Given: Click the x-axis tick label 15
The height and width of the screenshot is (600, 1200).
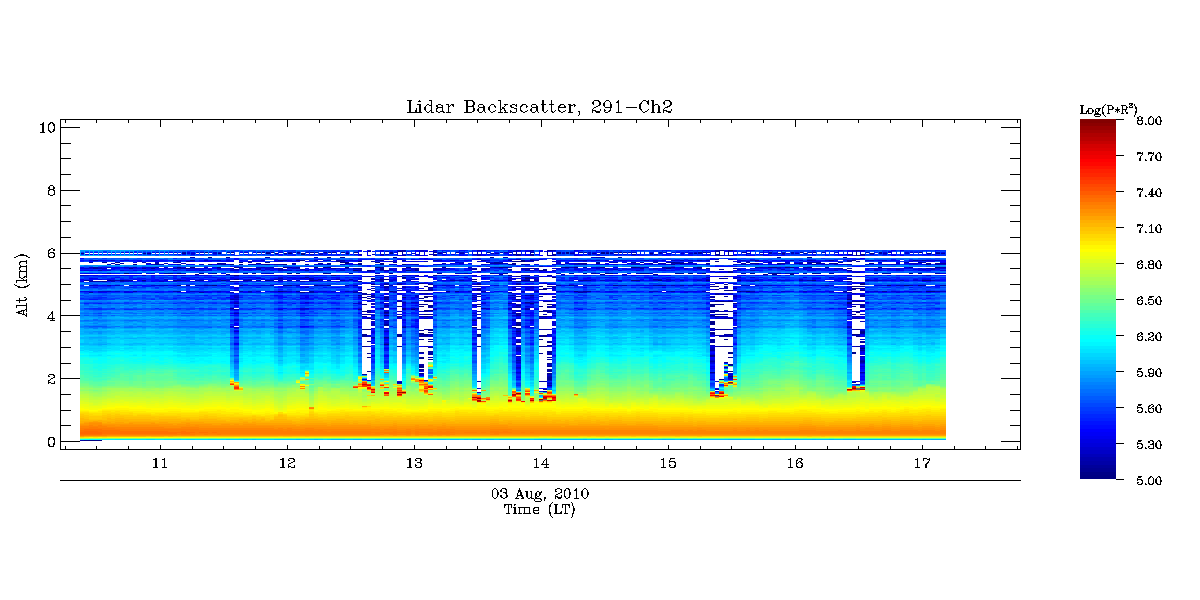Looking at the screenshot, I should [x=668, y=464].
